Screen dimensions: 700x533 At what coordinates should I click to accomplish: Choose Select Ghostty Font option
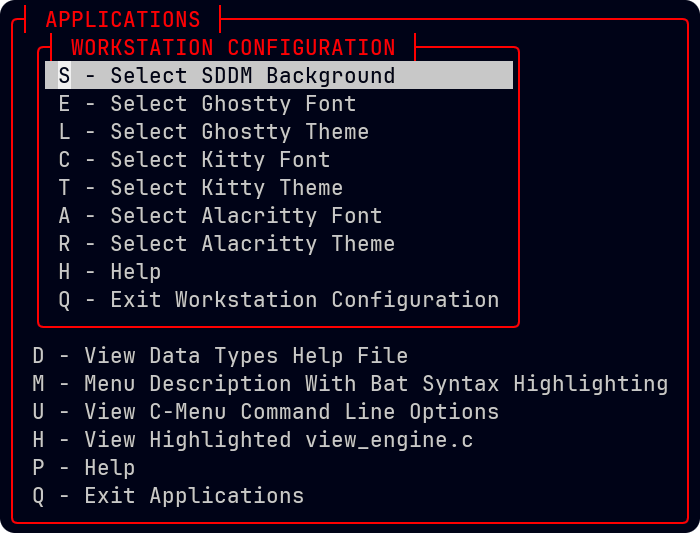coord(232,104)
